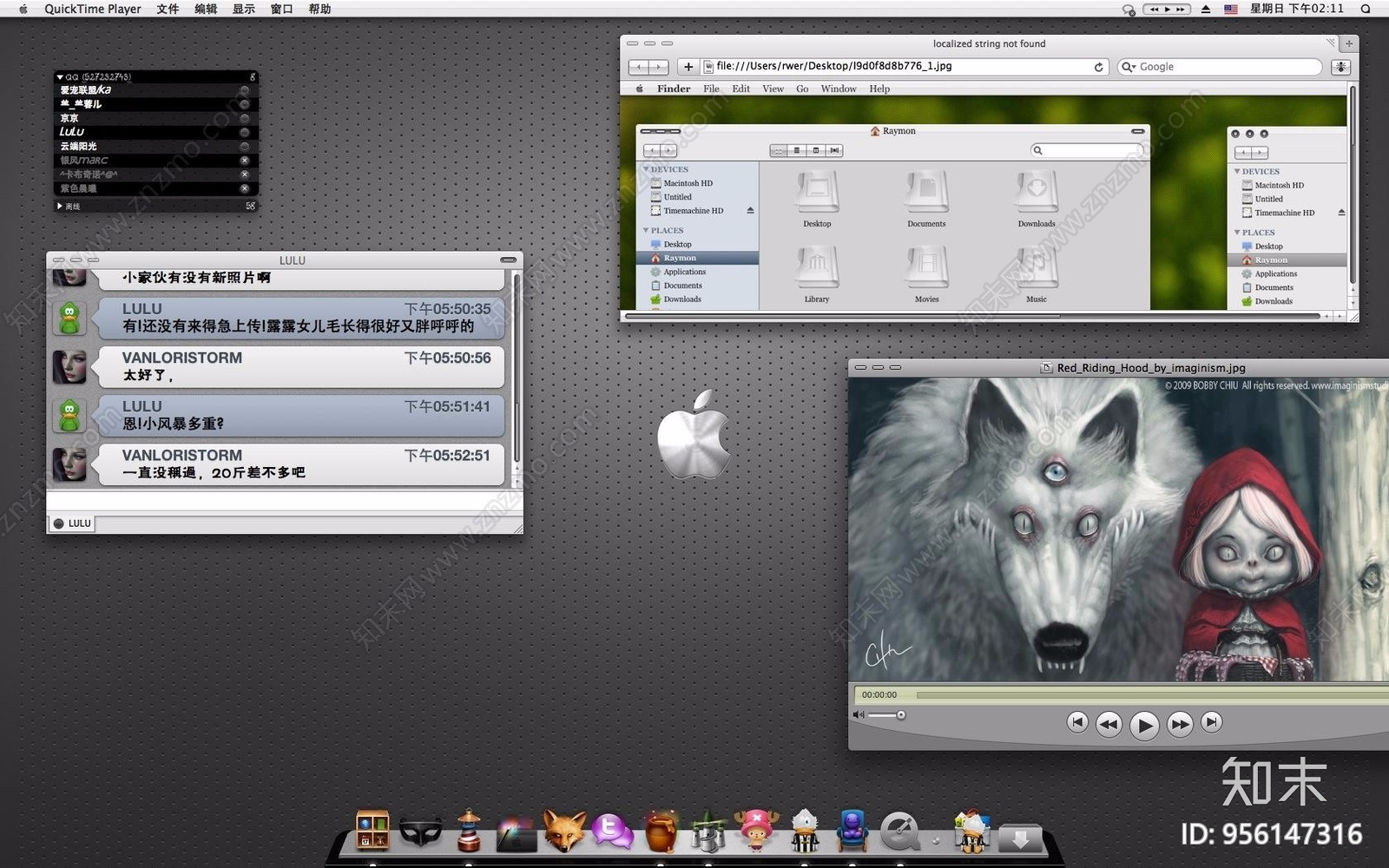Image resolution: width=1389 pixels, height=868 pixels.
Task: Click the VANLORISTORM avatar beside the 05:52:51 message
Action: point(69,464)
